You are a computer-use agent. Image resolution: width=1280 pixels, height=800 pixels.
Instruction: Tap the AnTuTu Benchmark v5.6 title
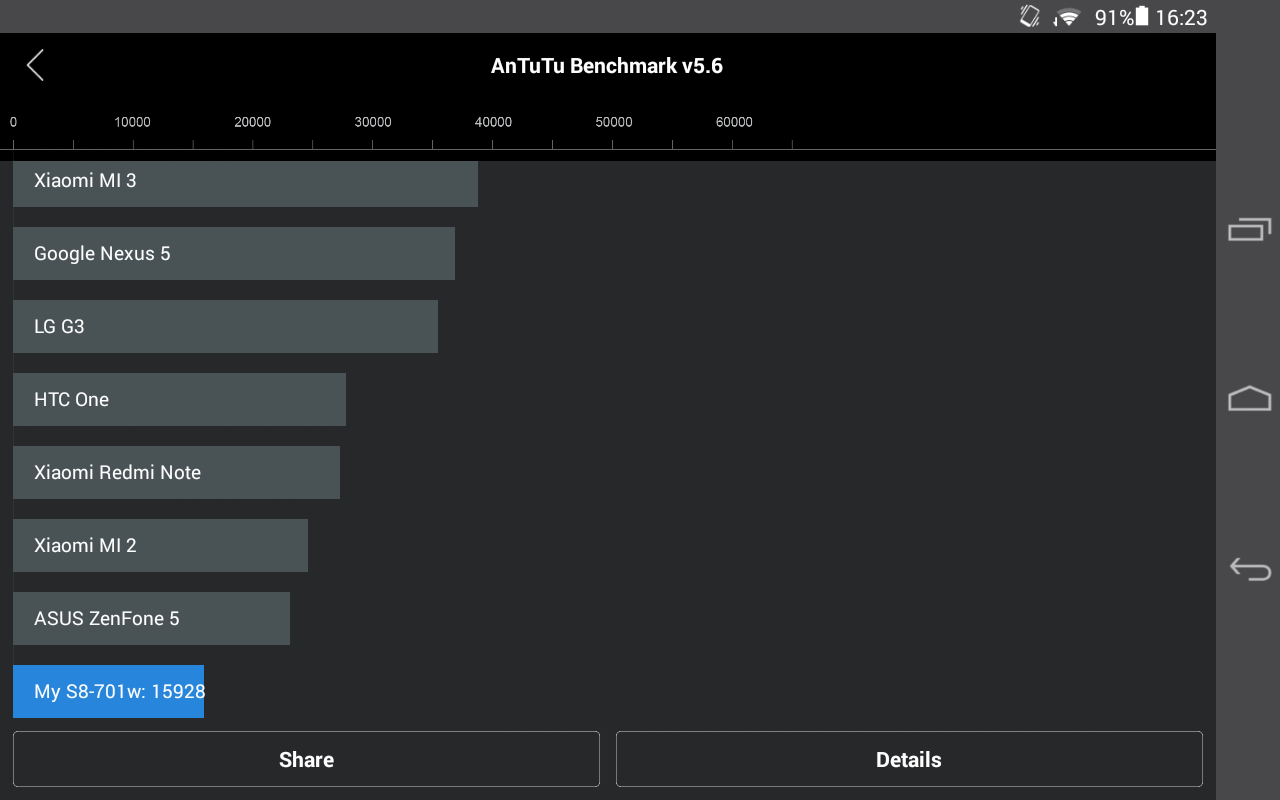point(606,66)
